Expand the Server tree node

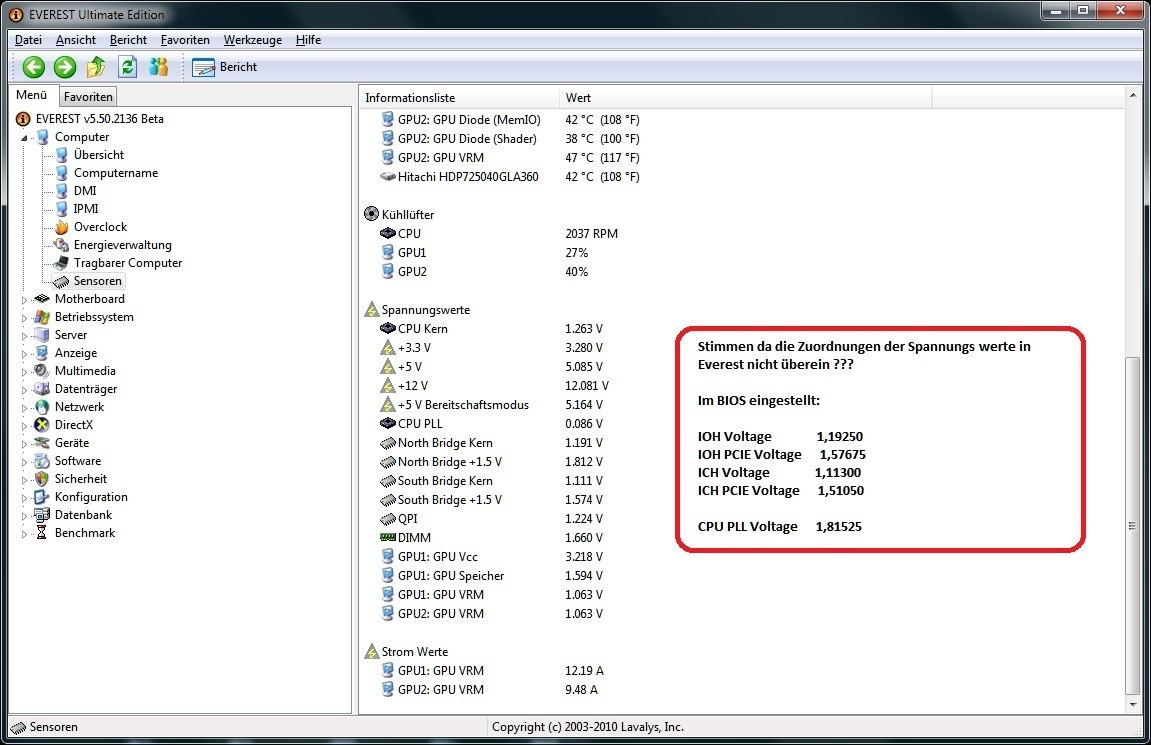click(x=24, y=335)
